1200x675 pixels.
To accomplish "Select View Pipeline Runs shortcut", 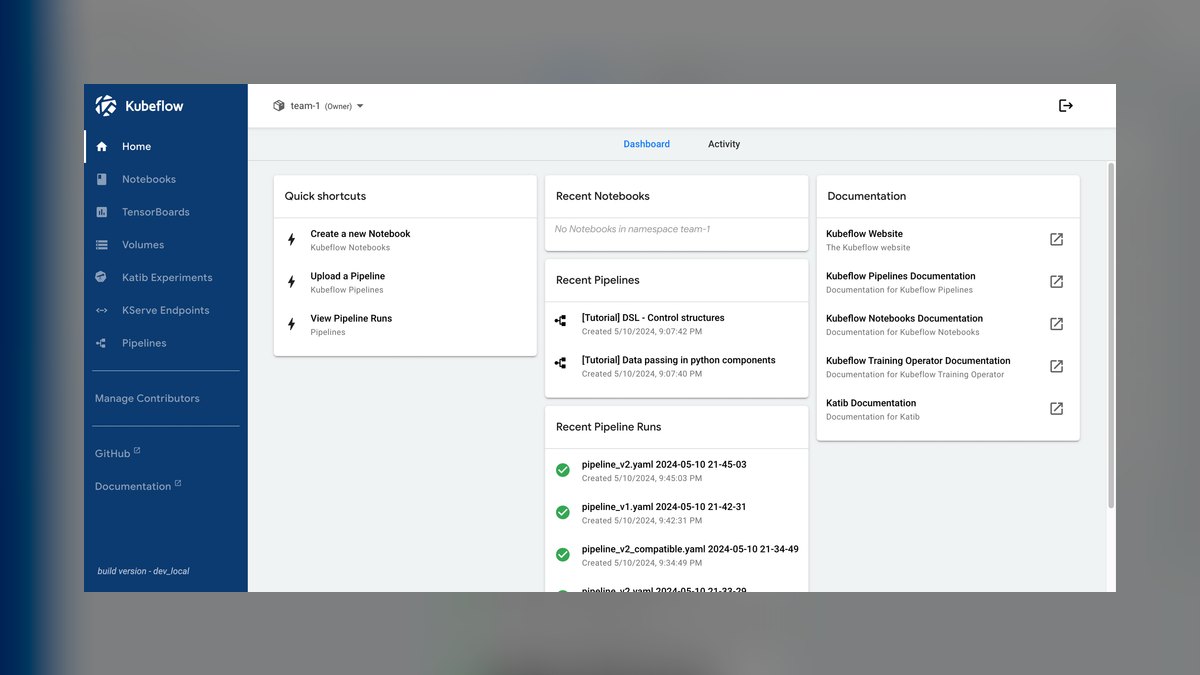I will pyautogui.click(x=405, y=324).
